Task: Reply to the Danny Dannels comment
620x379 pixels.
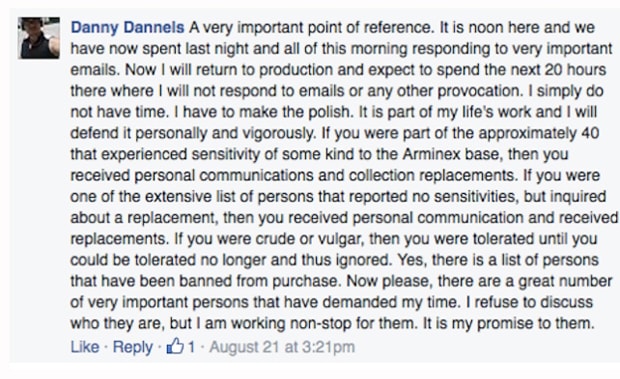Action: pyautogui.click(x=132, y=347)
